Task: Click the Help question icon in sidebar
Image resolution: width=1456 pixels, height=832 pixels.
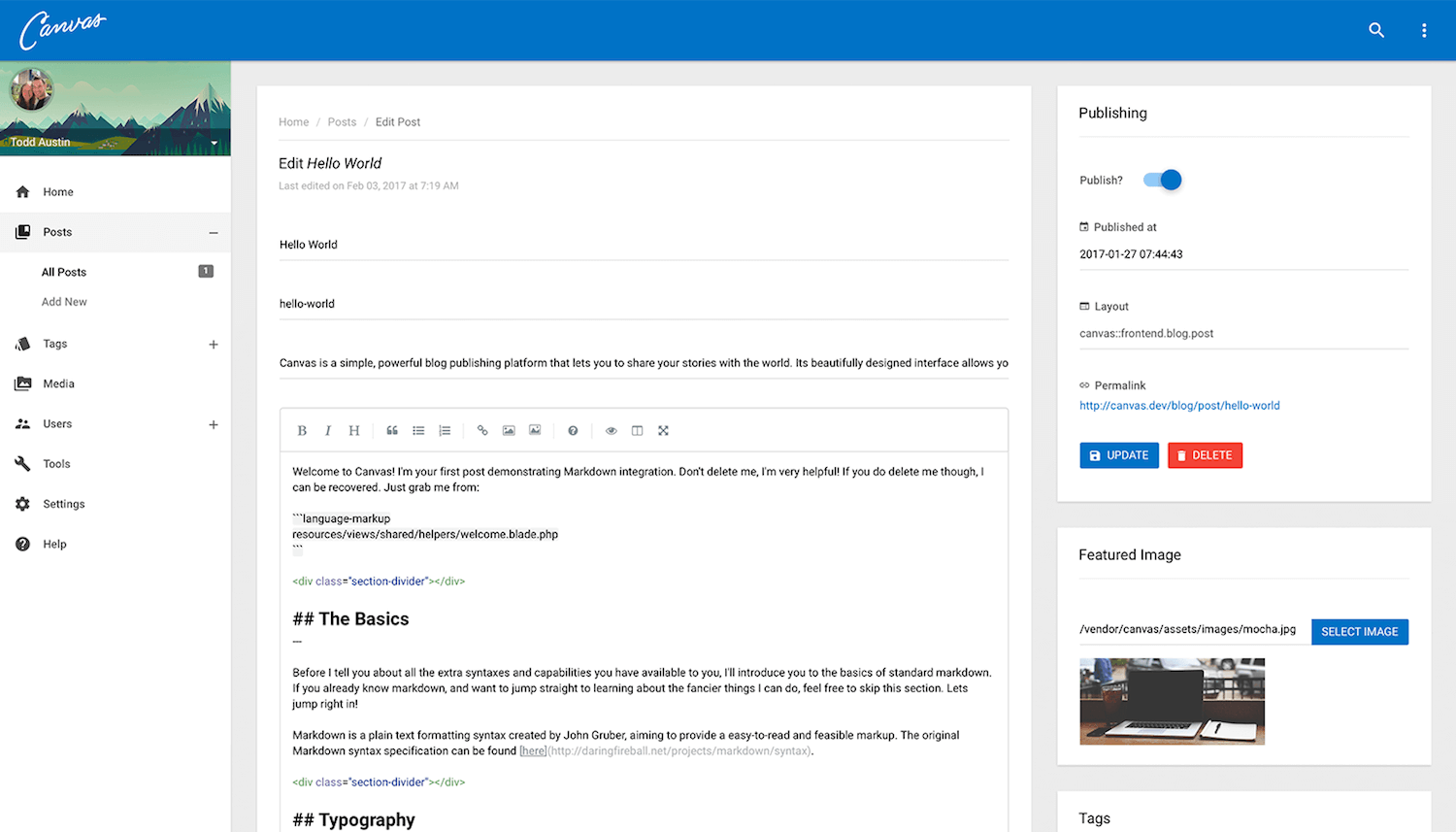Action: 22,544
